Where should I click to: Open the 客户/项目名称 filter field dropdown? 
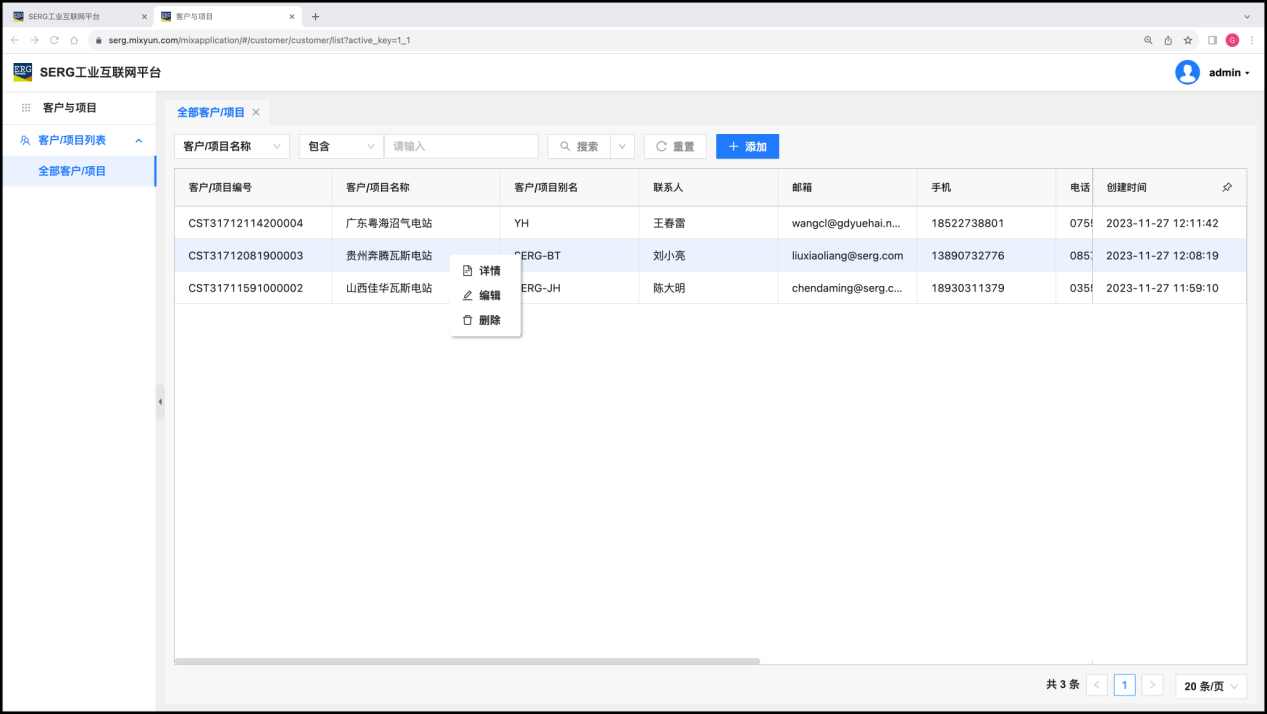(231, 146)
